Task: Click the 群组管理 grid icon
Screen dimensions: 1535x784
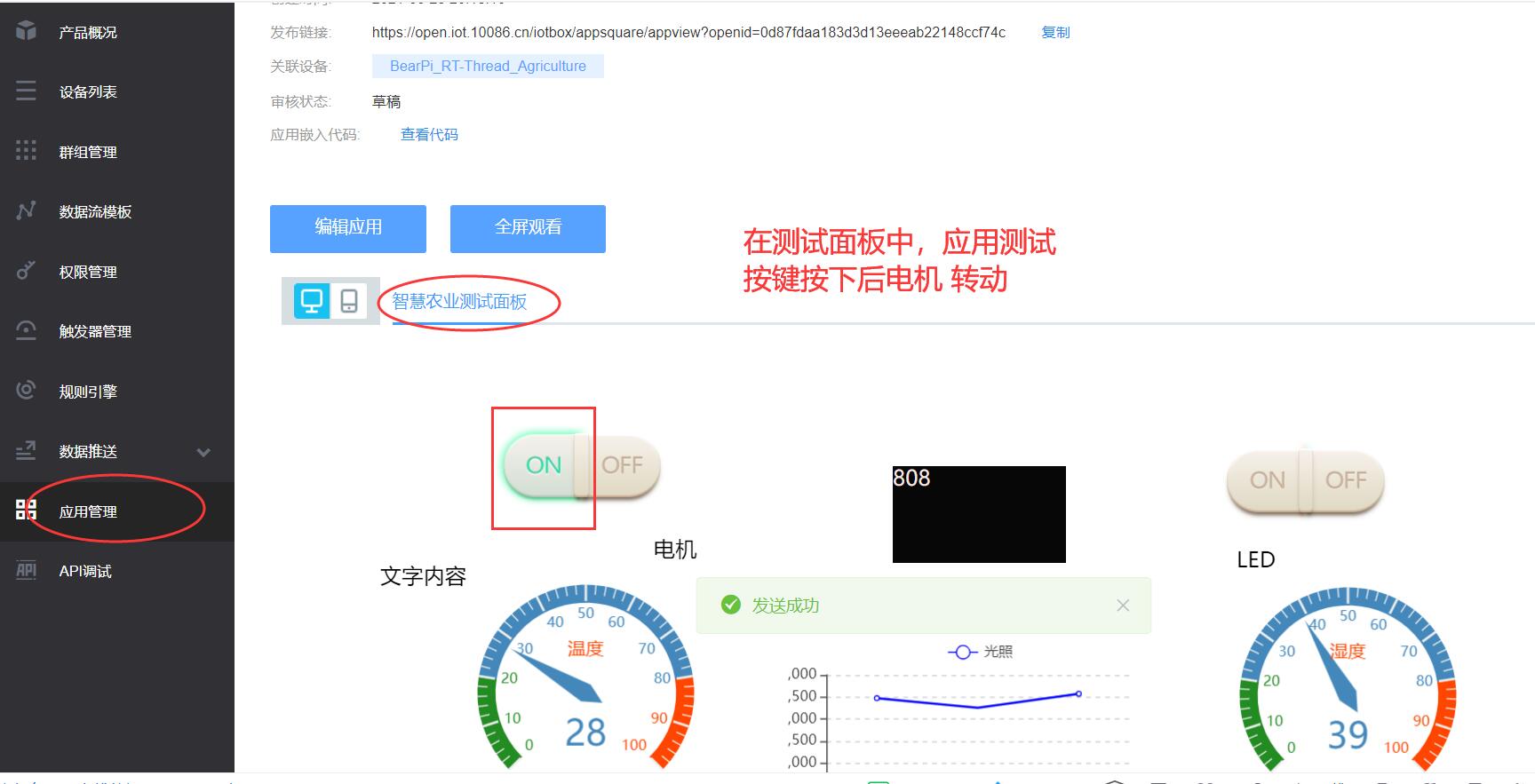Action: pyautogui.click(x=27, y=150)
